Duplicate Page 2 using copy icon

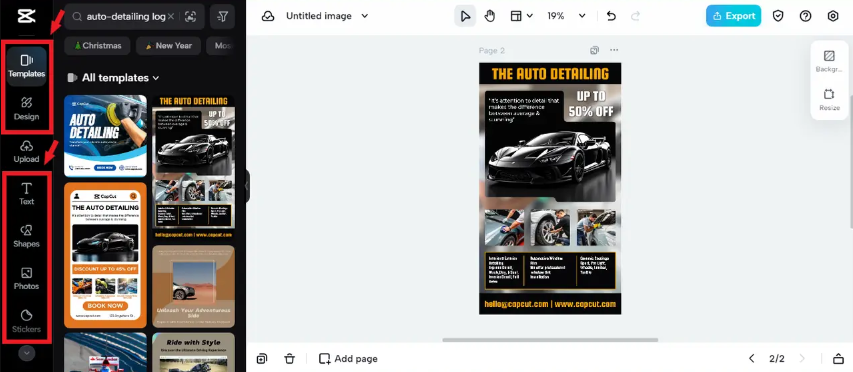pos(595,50)
